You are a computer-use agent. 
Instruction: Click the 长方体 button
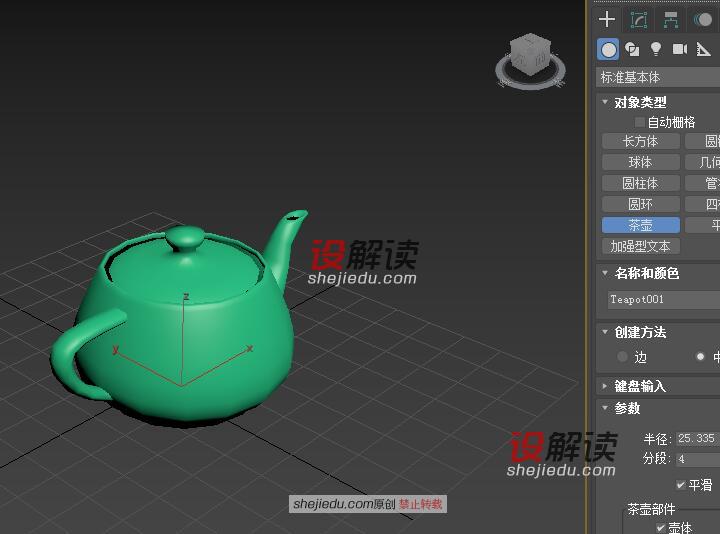pyautogui.click(x=641, y=141)
